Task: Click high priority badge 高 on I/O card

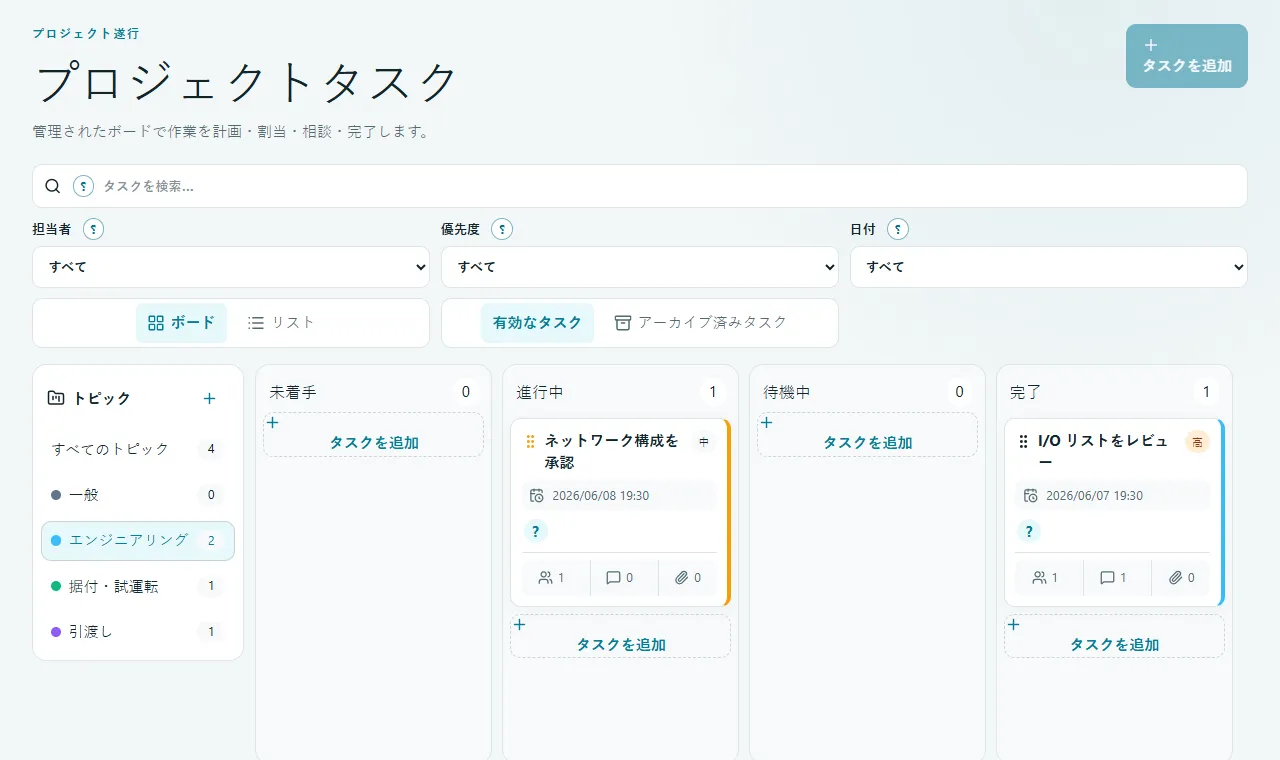Action: (x=1197, y=441)
